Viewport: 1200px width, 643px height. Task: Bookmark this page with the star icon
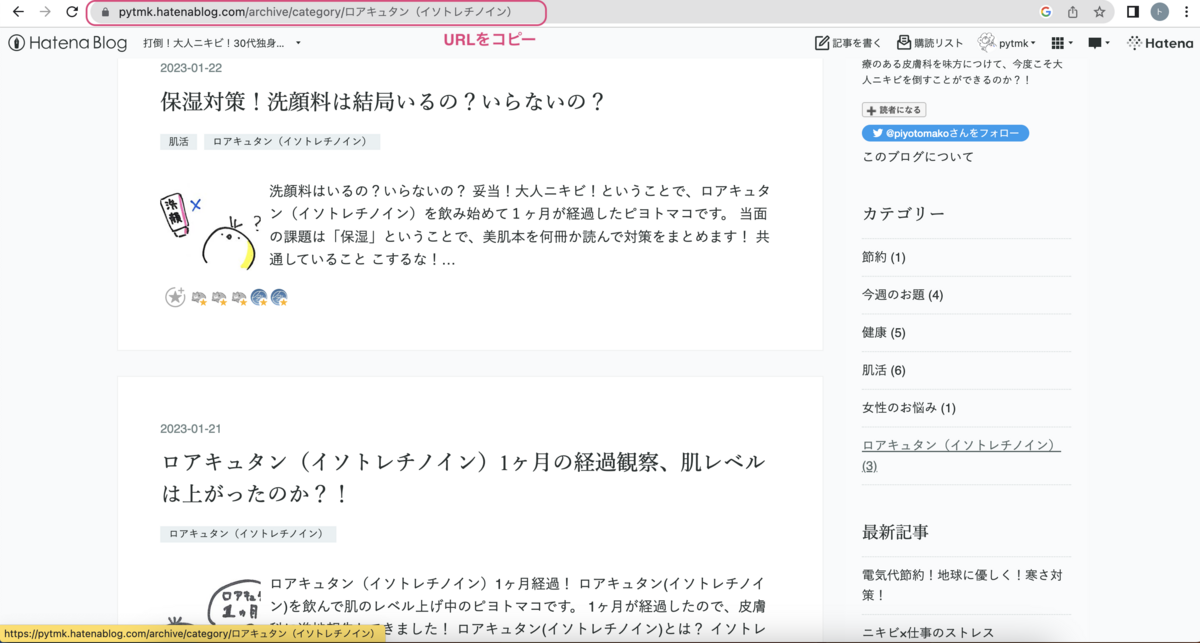[x=1099, y=12]
